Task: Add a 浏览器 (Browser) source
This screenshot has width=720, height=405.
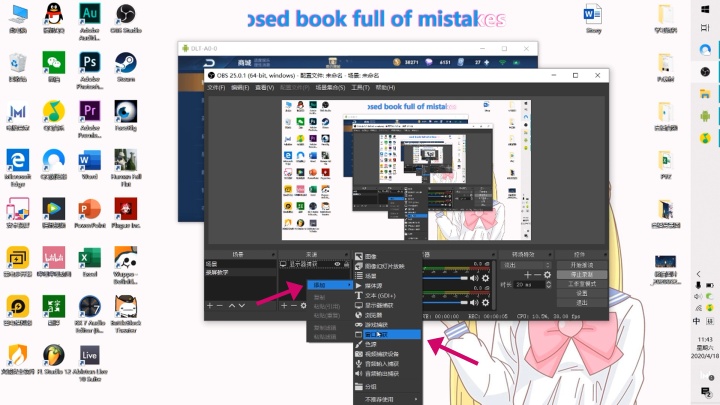Action: point(387,315)
